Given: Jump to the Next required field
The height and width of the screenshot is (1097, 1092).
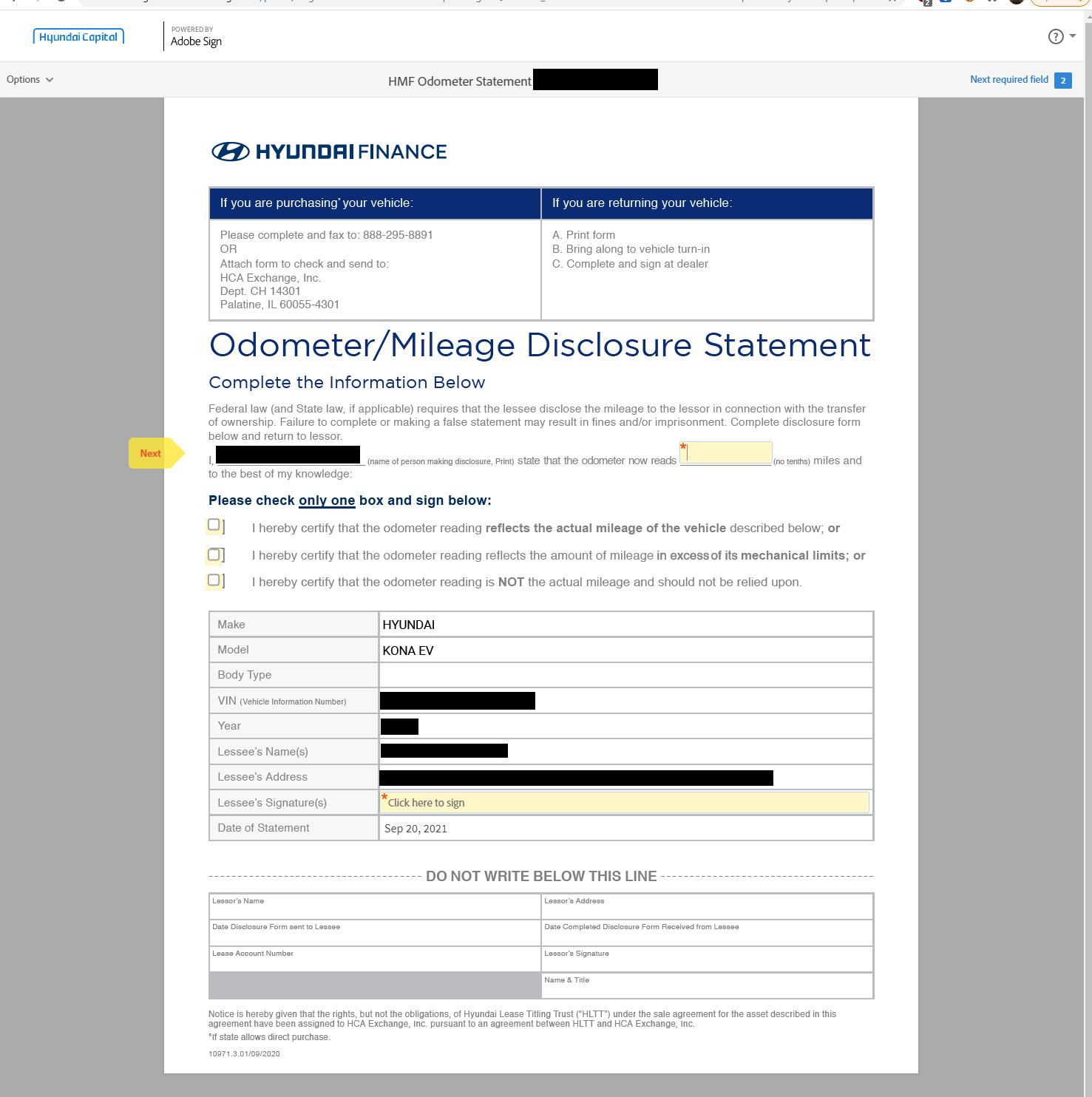Looking at the screenshot, I should coord(1008,80).
